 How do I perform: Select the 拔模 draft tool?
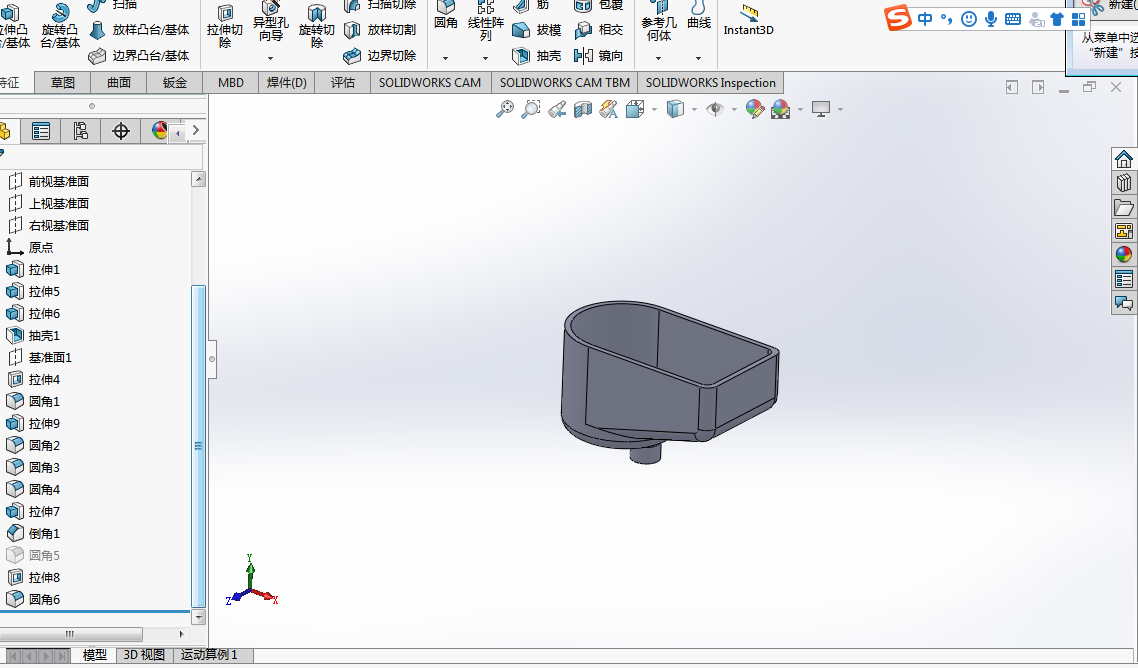(x=536, y=30)
